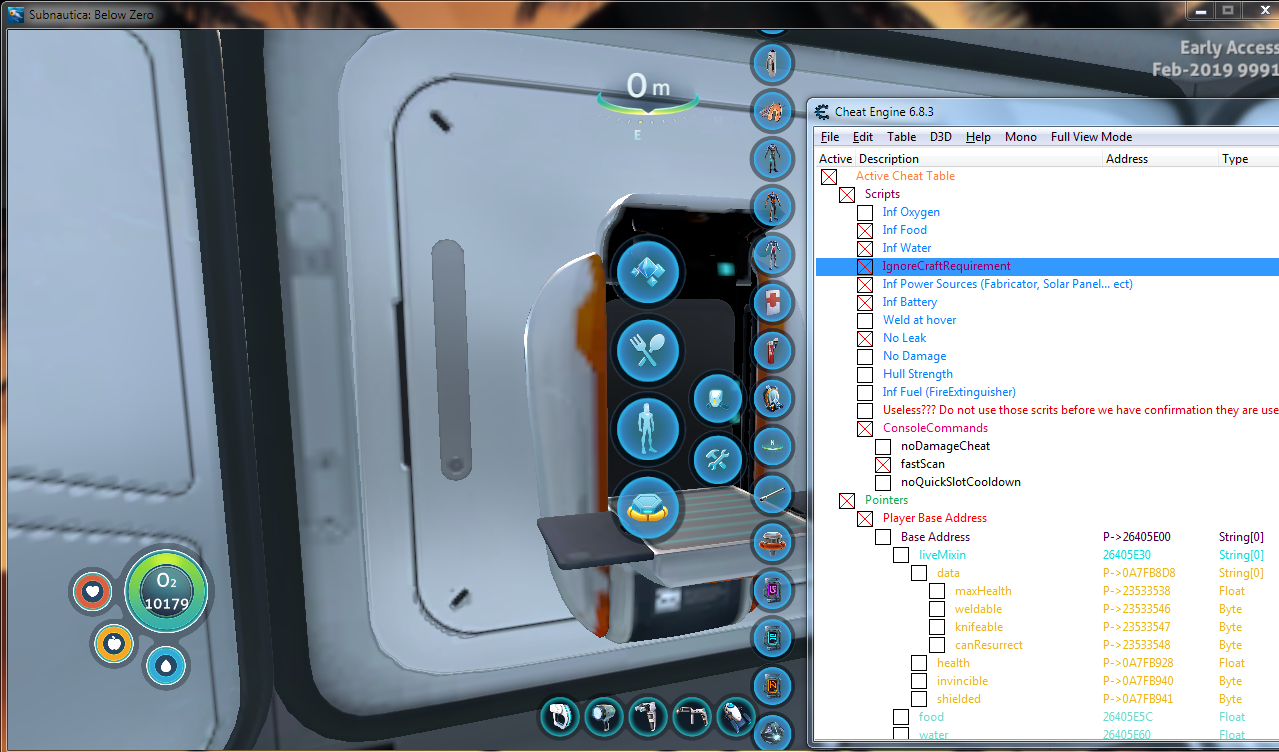Viewport: 1279px width, 752px height.
Task: Click the Cheat Engine title bar icon
Action: pos(822,112)
